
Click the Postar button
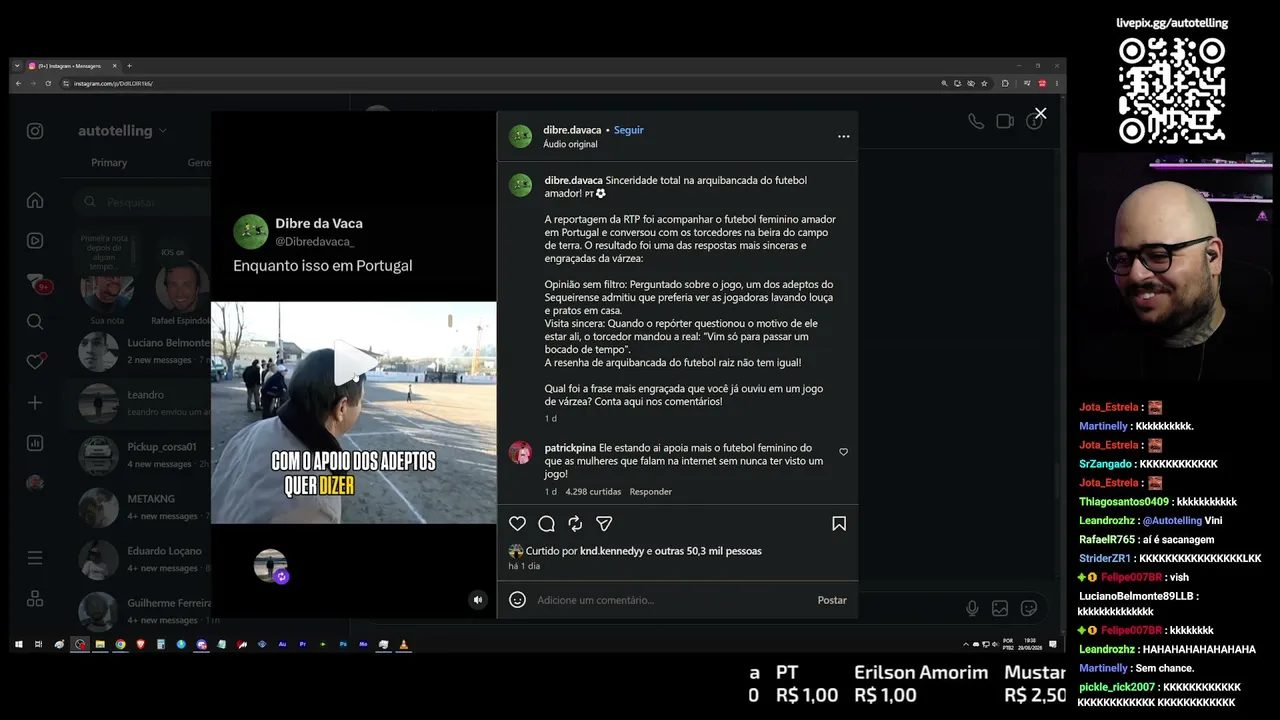[x=832, y=600]
